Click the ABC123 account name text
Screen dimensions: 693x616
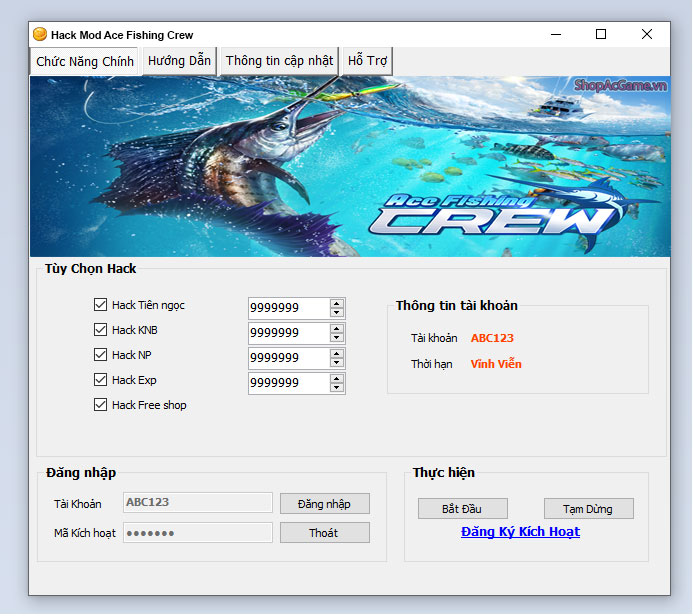click(492, 338)
